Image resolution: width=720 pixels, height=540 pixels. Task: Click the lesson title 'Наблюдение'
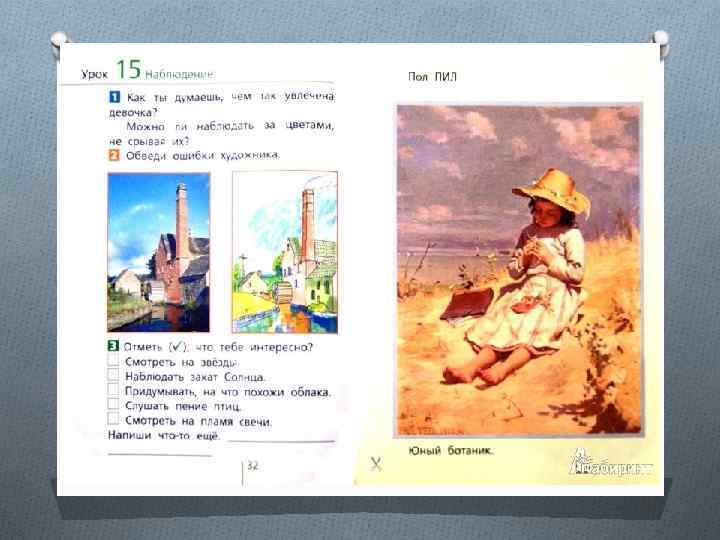coord(180,74)
